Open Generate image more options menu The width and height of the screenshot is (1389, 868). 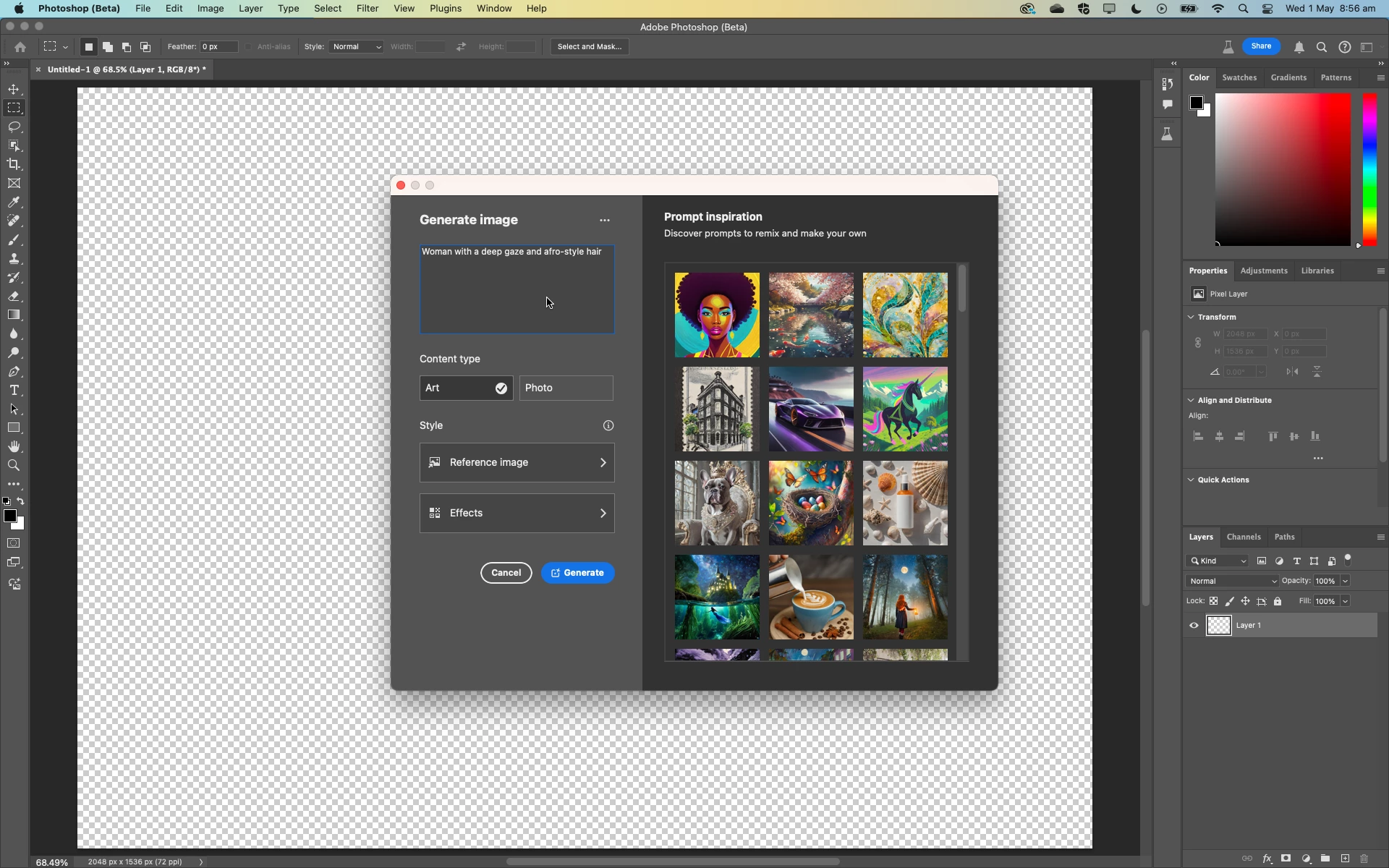(x=605, y=221)
